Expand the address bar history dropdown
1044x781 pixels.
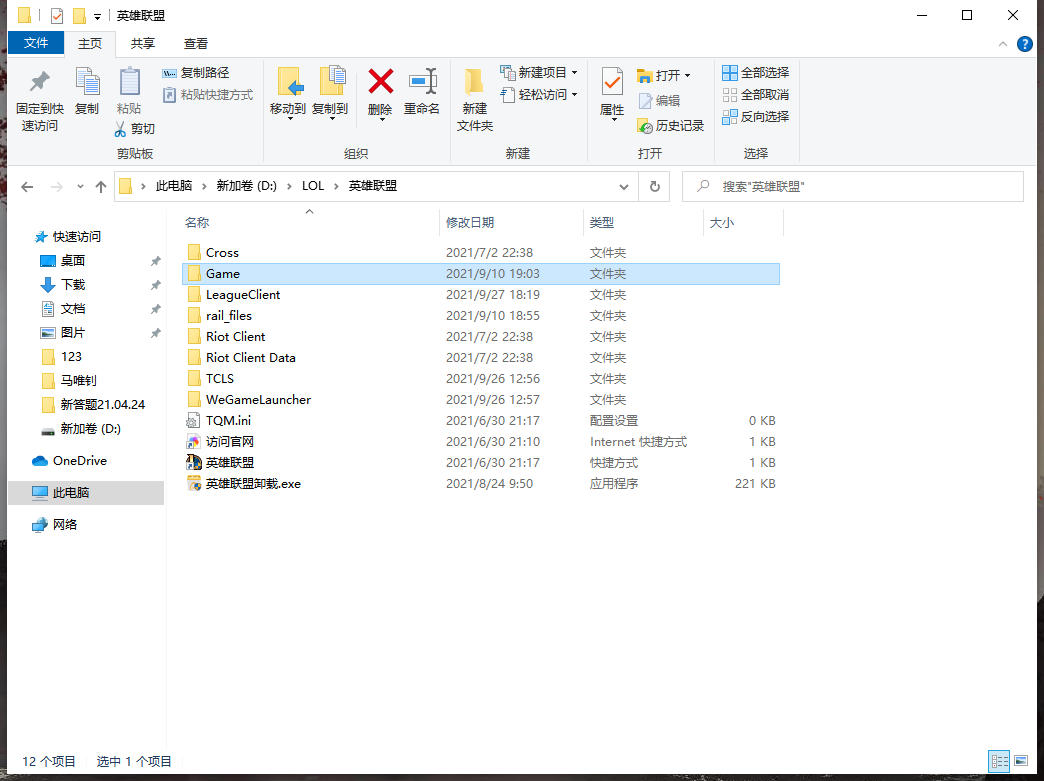pos(624,187)
